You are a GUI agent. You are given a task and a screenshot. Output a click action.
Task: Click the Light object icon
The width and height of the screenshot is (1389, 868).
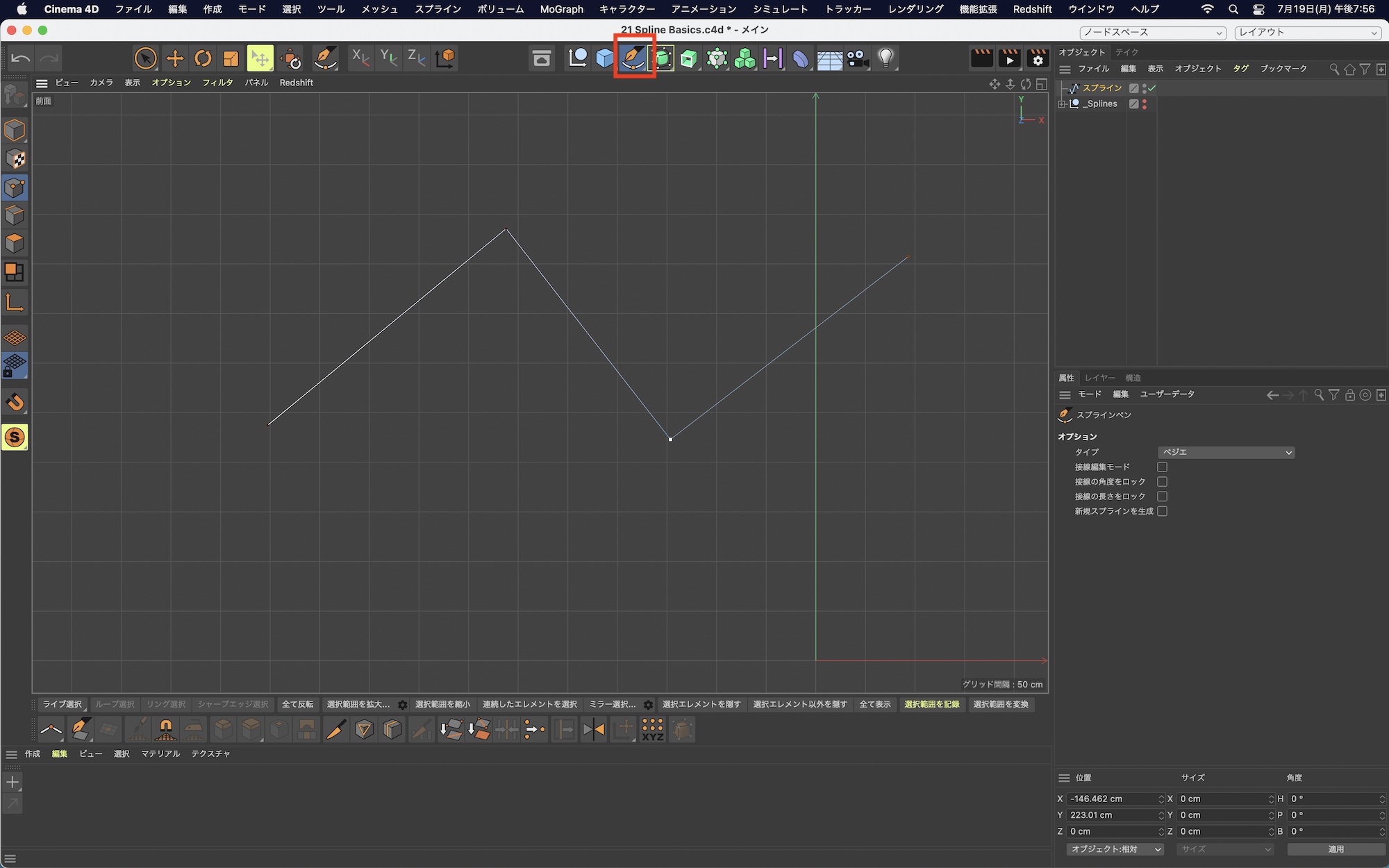(885, 58)
